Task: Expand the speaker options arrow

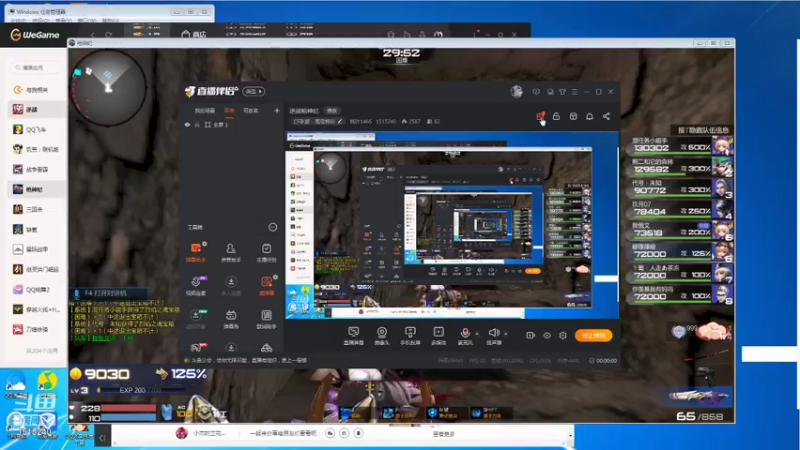Action: tap(506, 334)
